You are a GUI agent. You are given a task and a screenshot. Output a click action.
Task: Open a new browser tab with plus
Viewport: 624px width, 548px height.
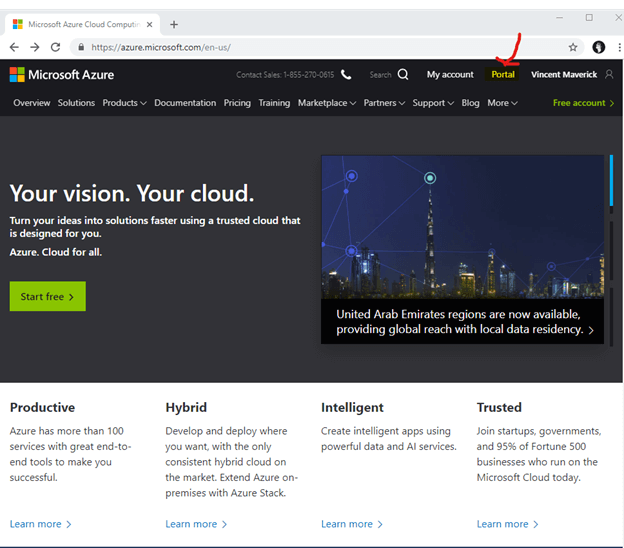[x=174, y=25]
